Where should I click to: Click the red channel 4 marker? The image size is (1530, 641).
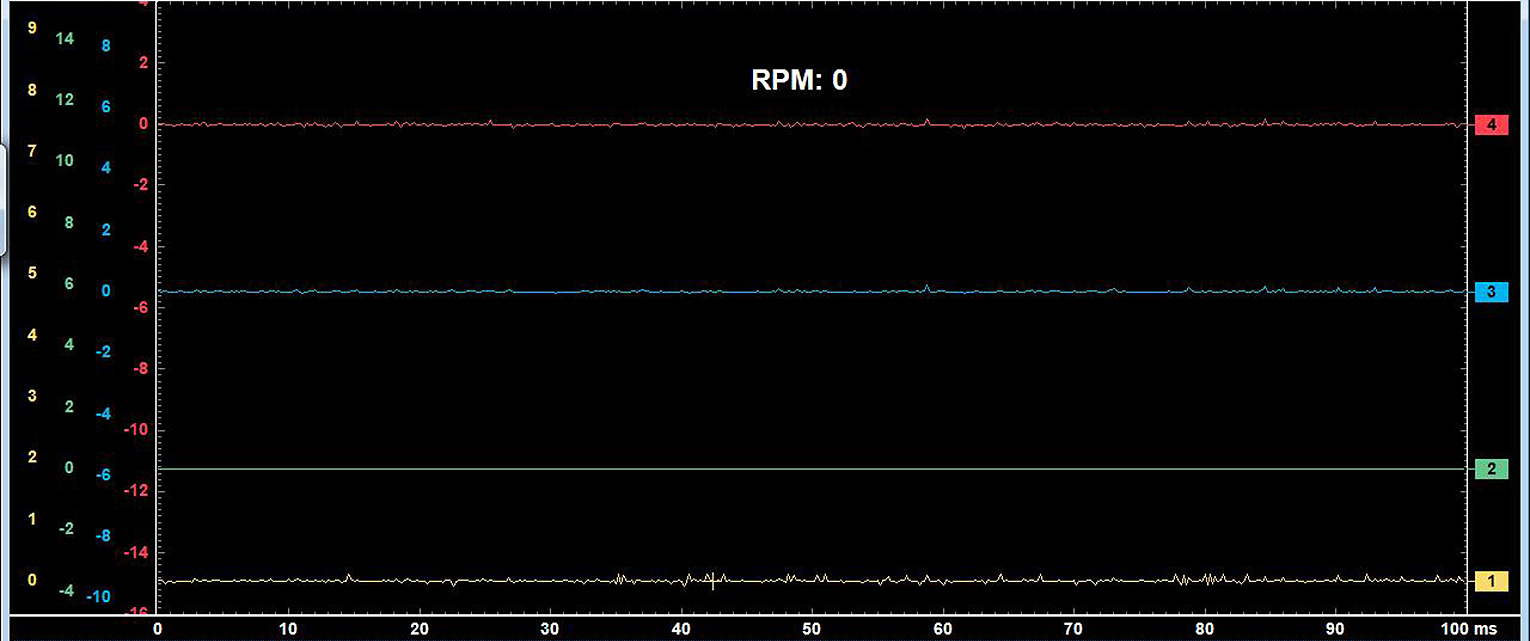click(1491, 125)
